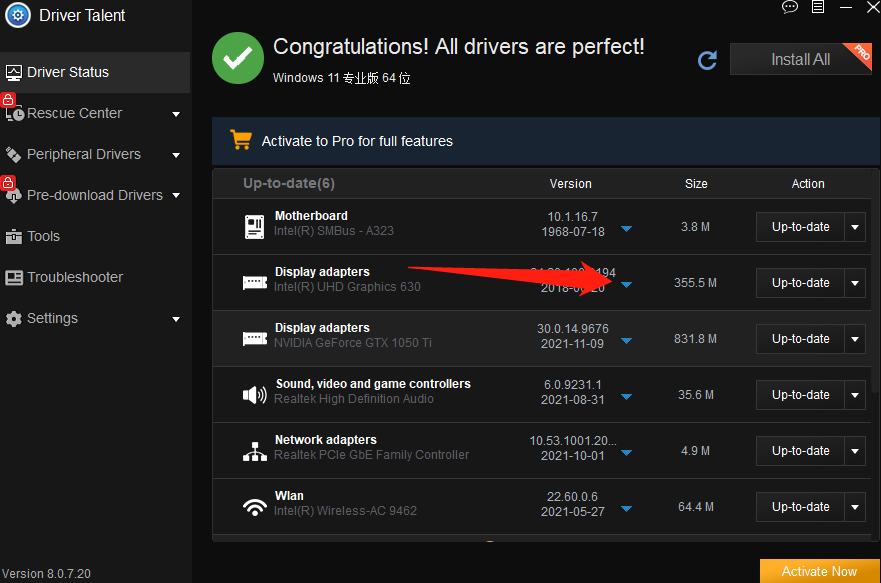Viewport: 881px width, 583px height.
Task: Open Peripheral Drivers in the sidebar
Action: [95, 154]
